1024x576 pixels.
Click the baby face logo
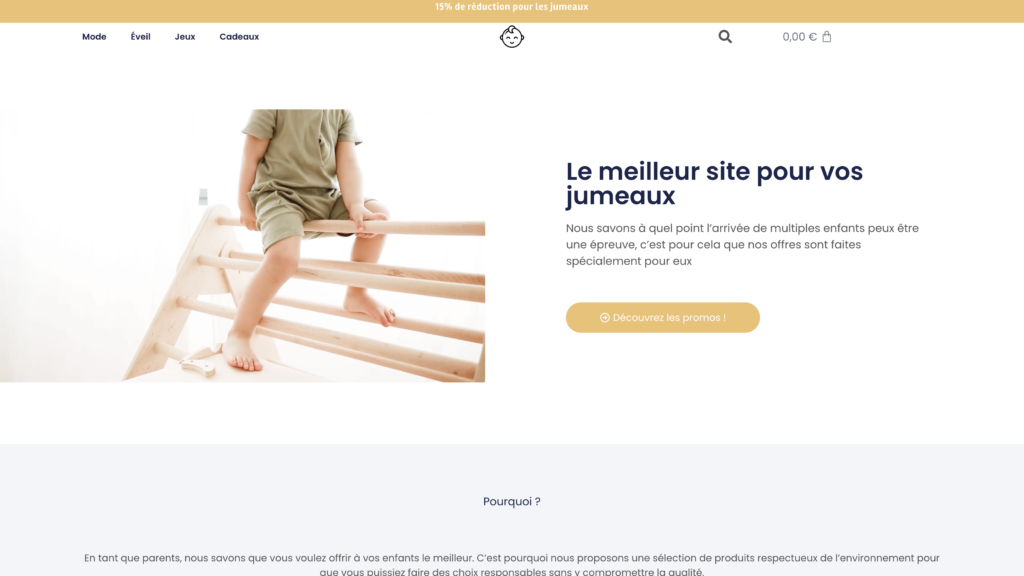pos(511,37)
